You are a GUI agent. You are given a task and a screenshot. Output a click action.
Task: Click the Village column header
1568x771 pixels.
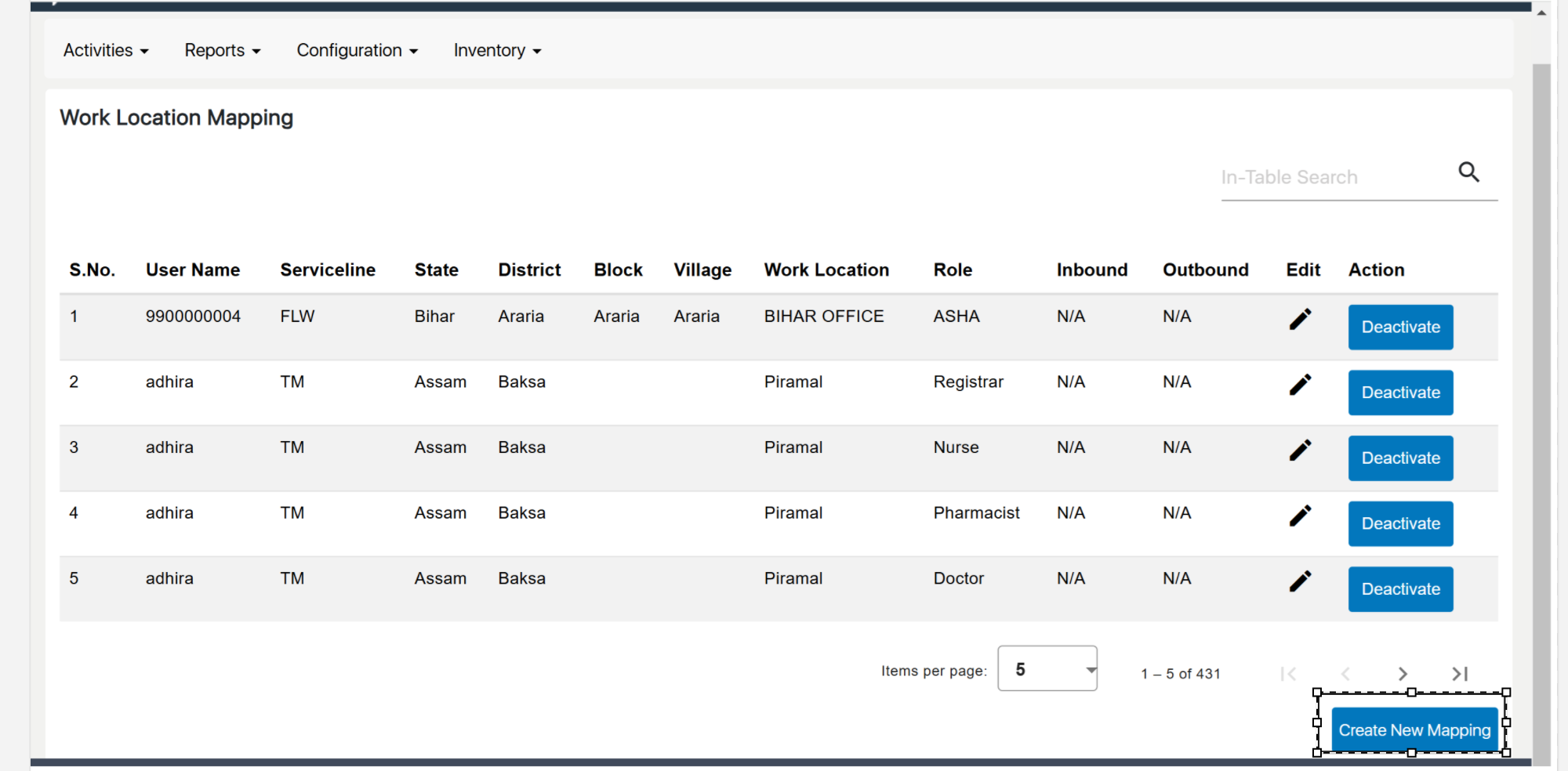pyautogui.click(x=702, y=270)
